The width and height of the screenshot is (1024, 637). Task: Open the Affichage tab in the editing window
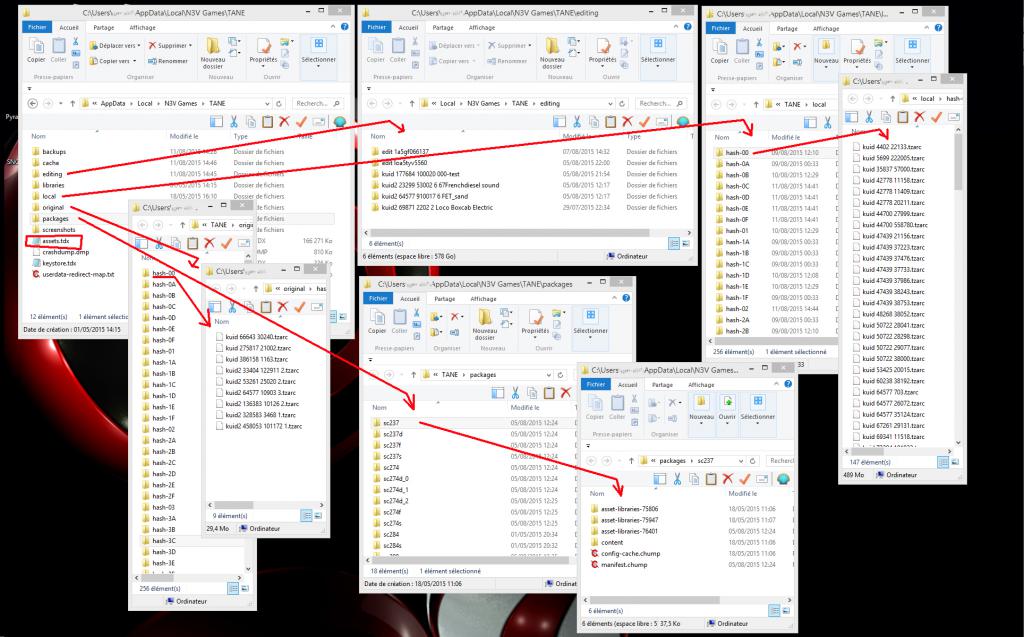click(x=482, y=27)
